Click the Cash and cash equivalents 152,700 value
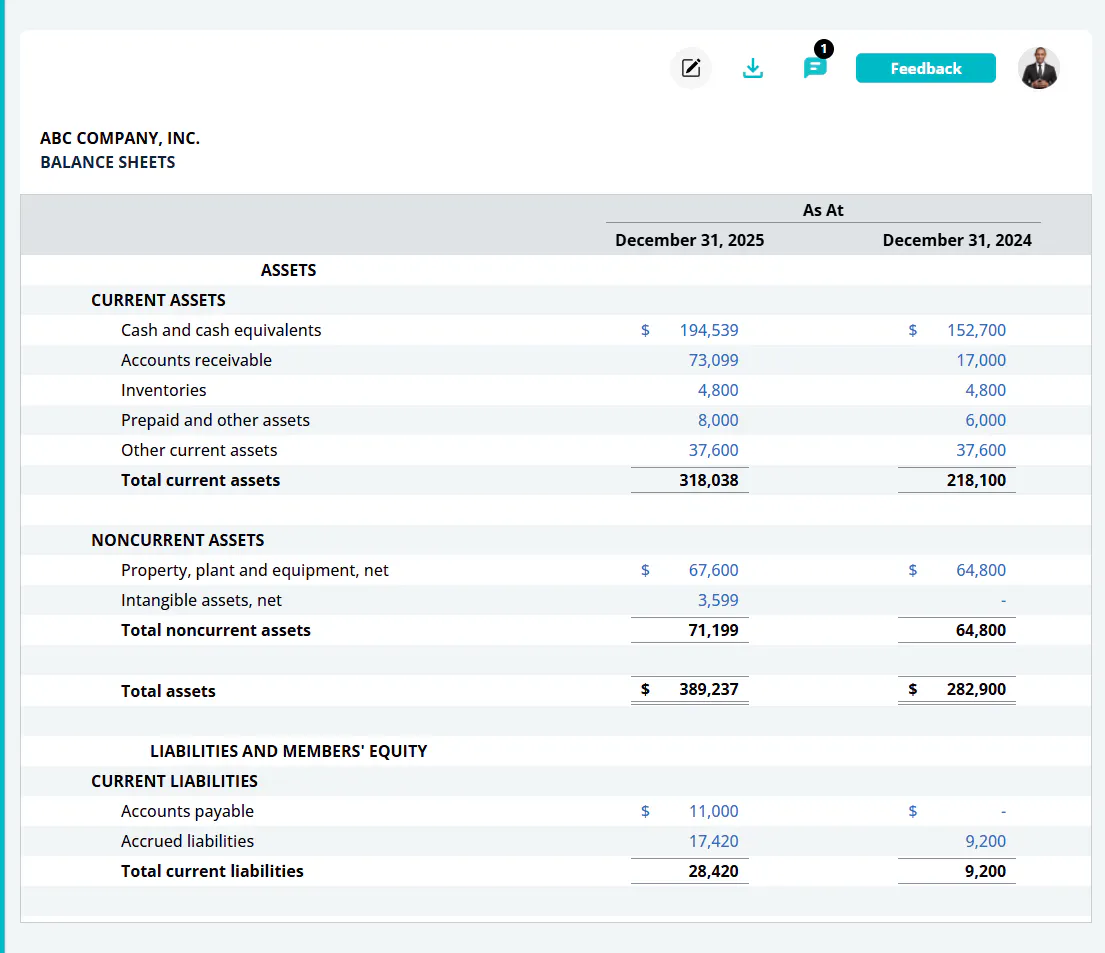1105x953 pixels. 976,331
